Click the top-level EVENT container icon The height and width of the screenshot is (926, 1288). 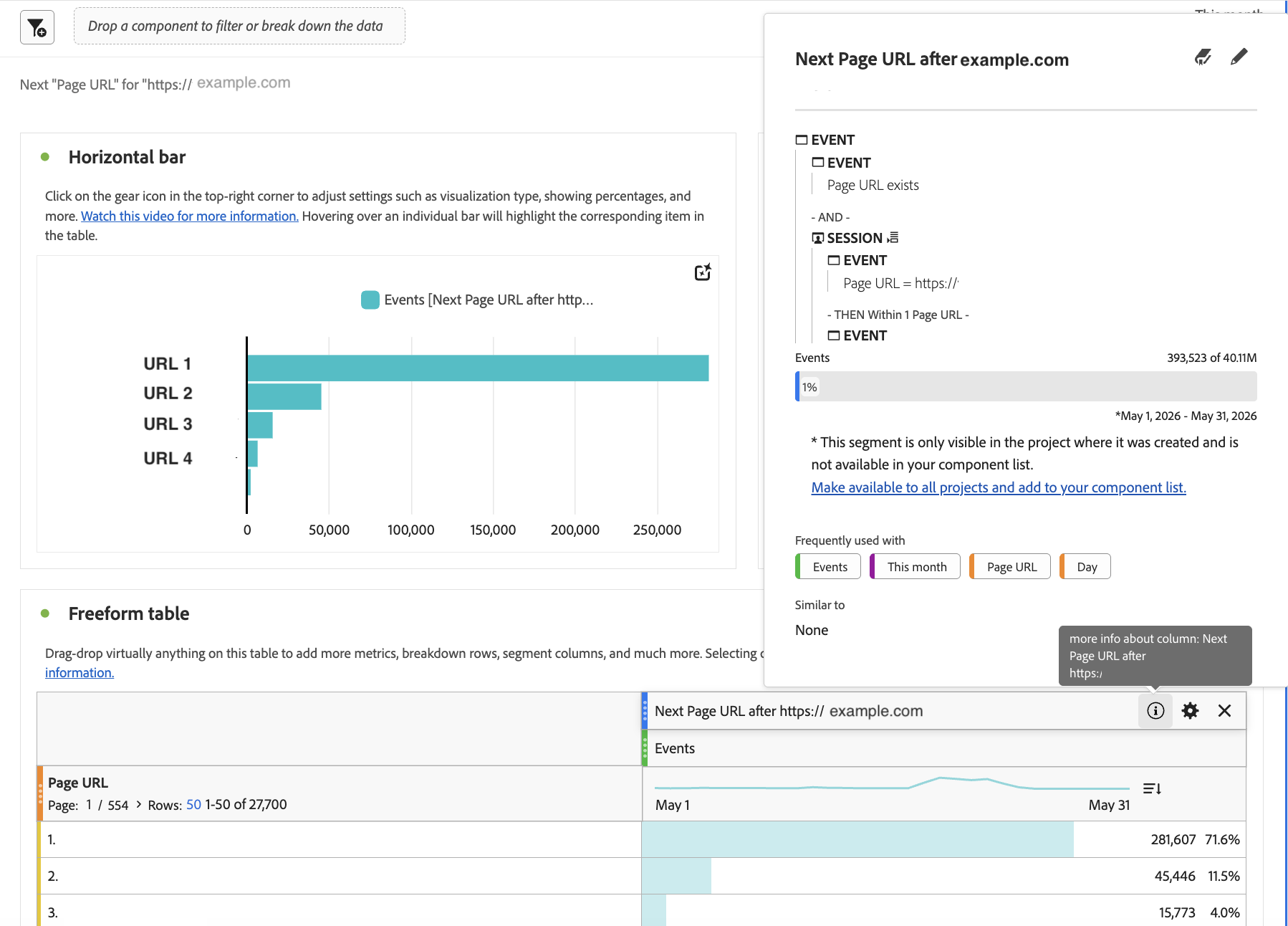pos(802,140)
